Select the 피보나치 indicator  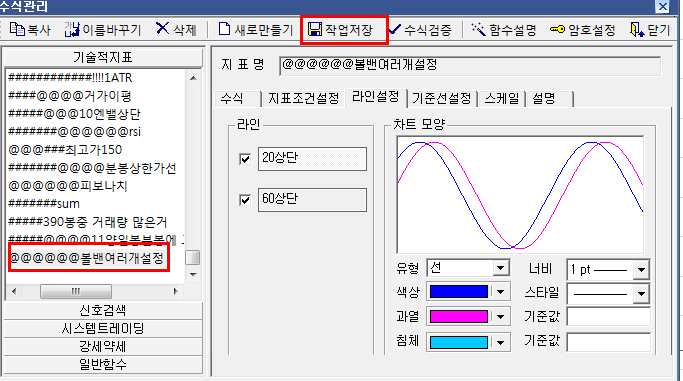click(x=68, y=186)
